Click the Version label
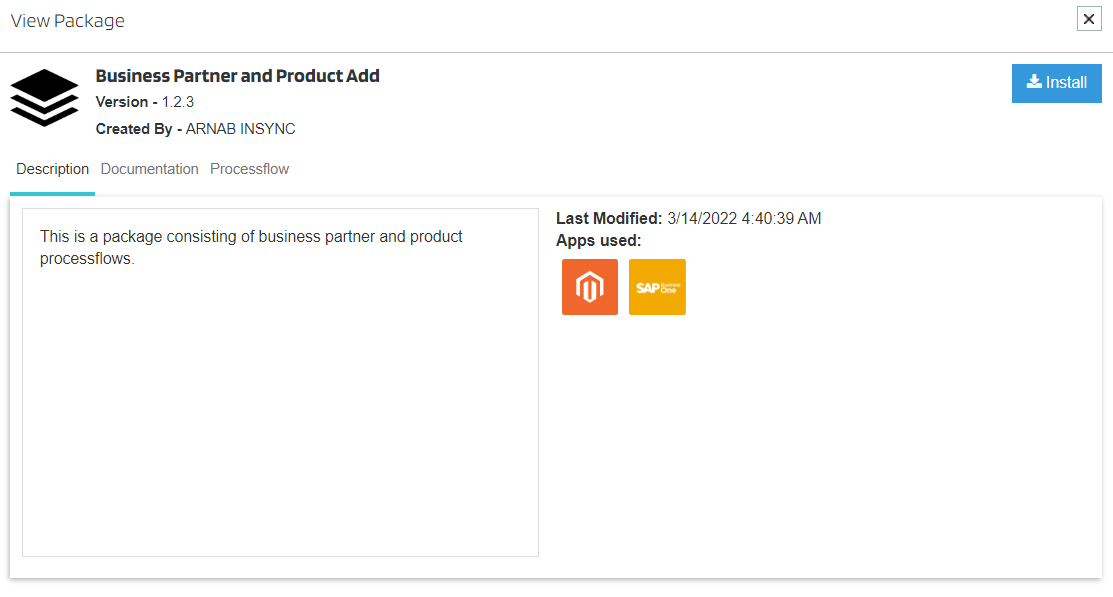 (x=121, y=102)
